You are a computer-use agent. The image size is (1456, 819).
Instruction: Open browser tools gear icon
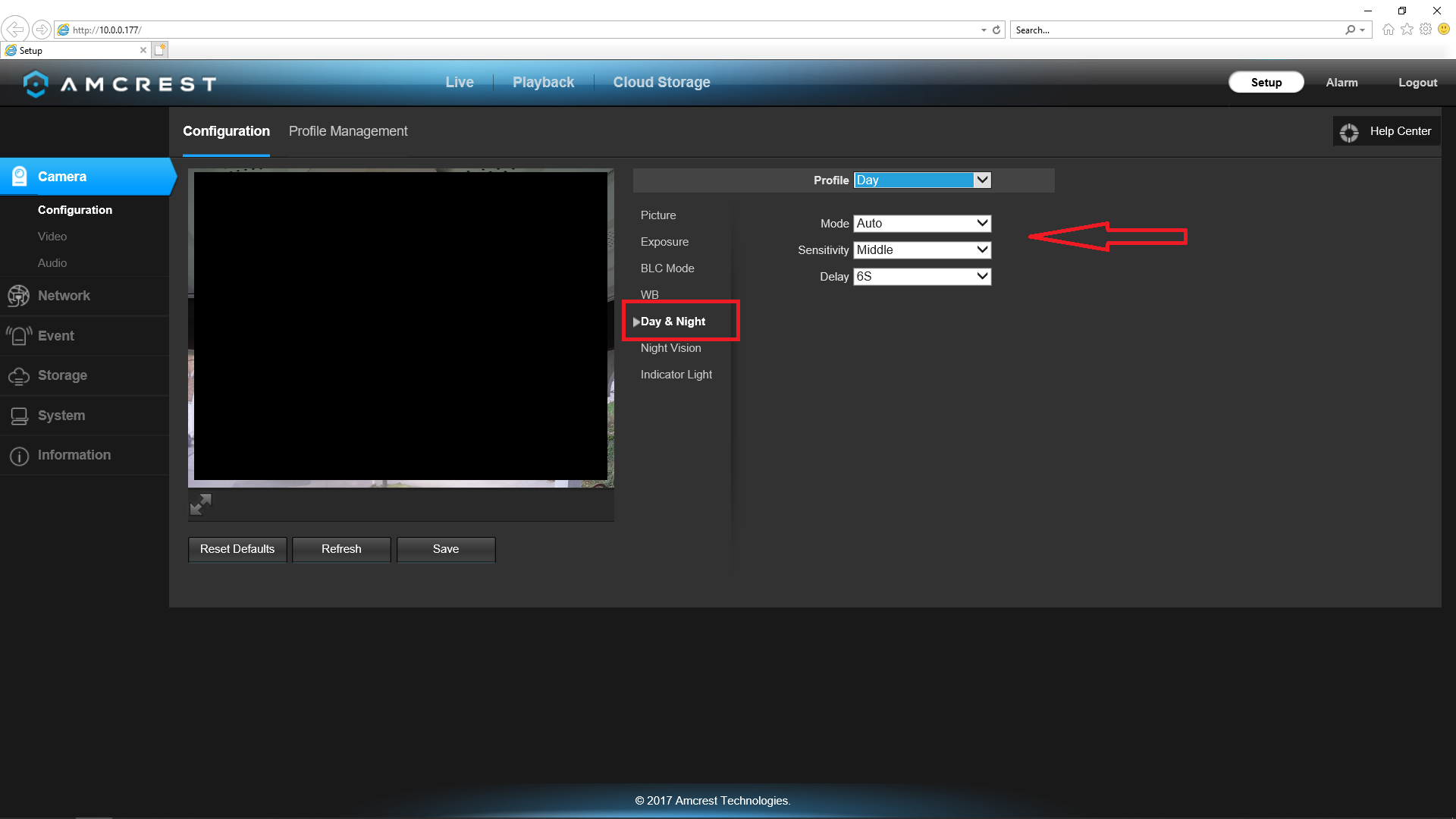click(x=1426, y=30)
